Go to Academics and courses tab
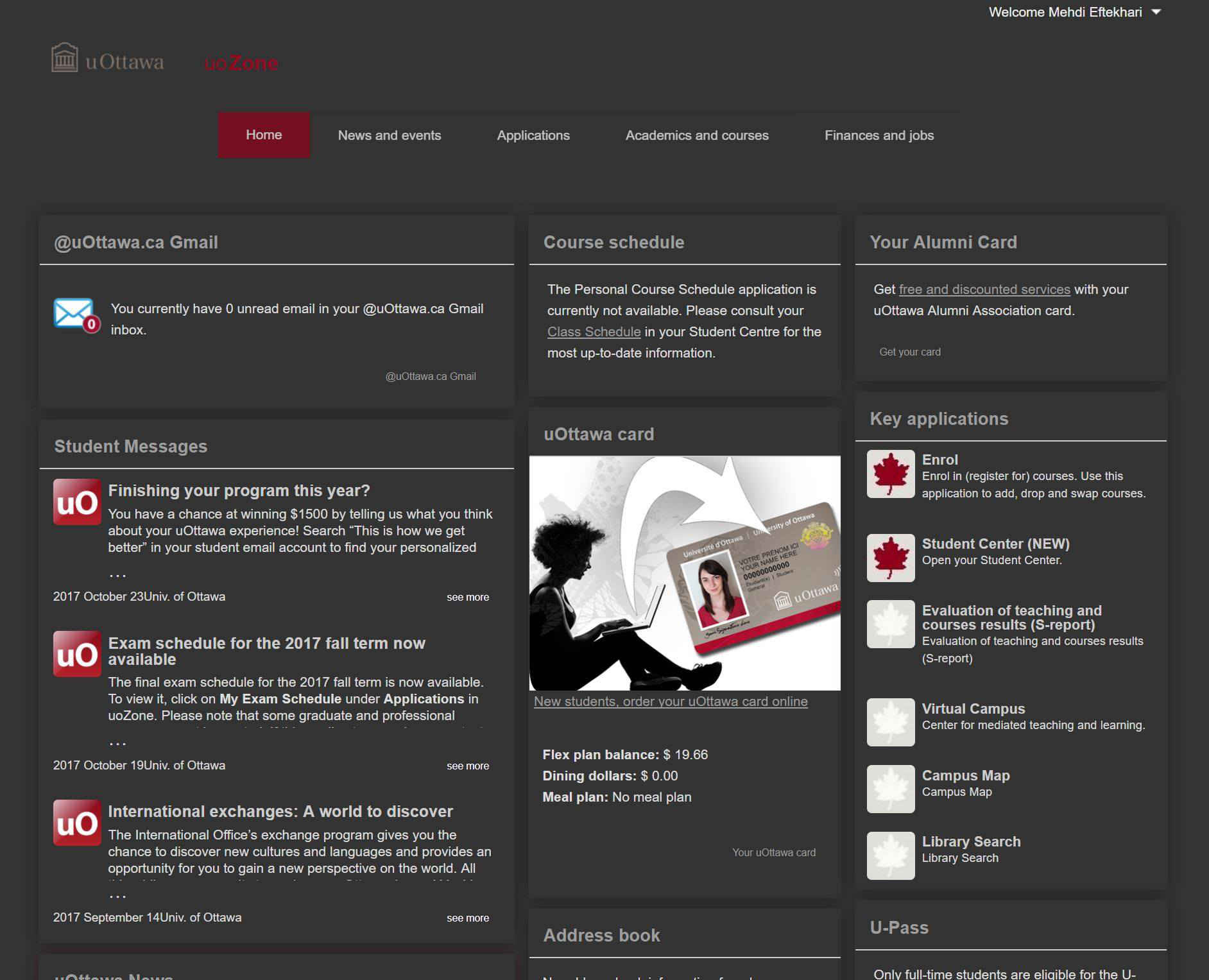 click(x=697, y=135)
